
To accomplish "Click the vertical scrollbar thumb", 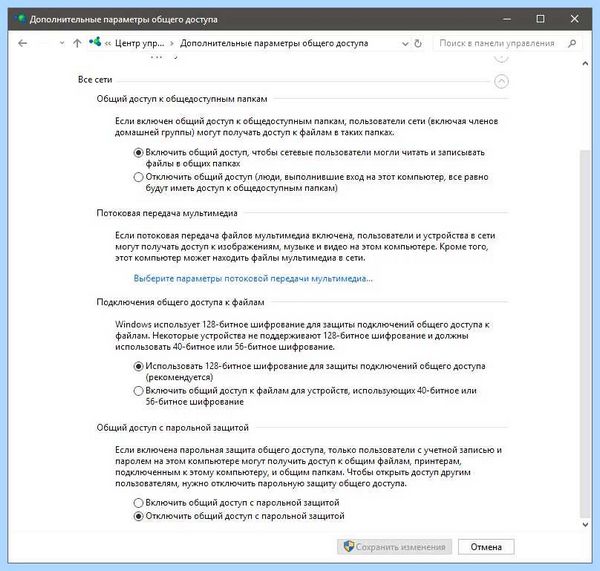I will pos(585,333).
